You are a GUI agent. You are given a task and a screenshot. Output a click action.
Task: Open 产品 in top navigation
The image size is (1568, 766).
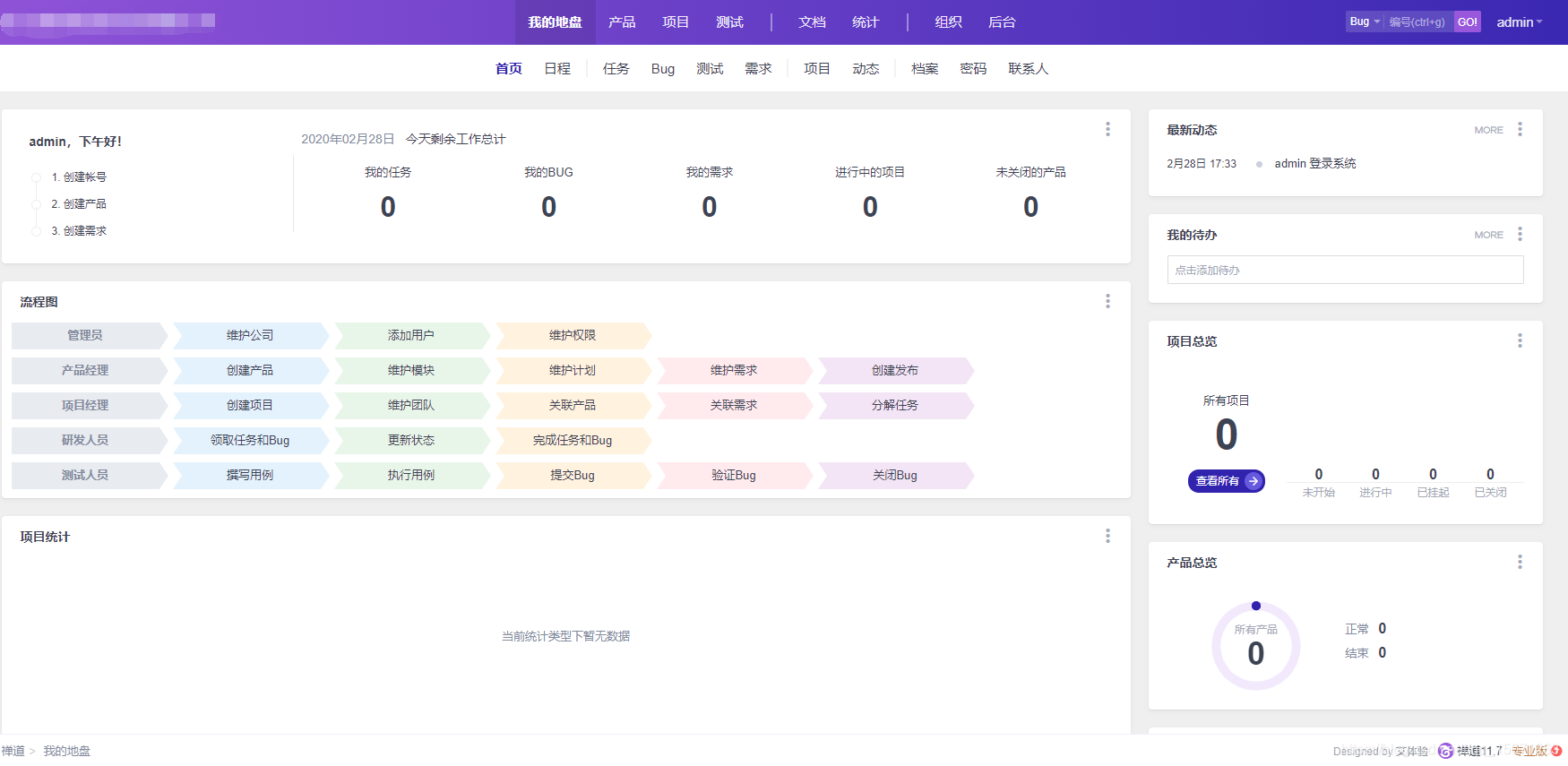coord(622,22)
